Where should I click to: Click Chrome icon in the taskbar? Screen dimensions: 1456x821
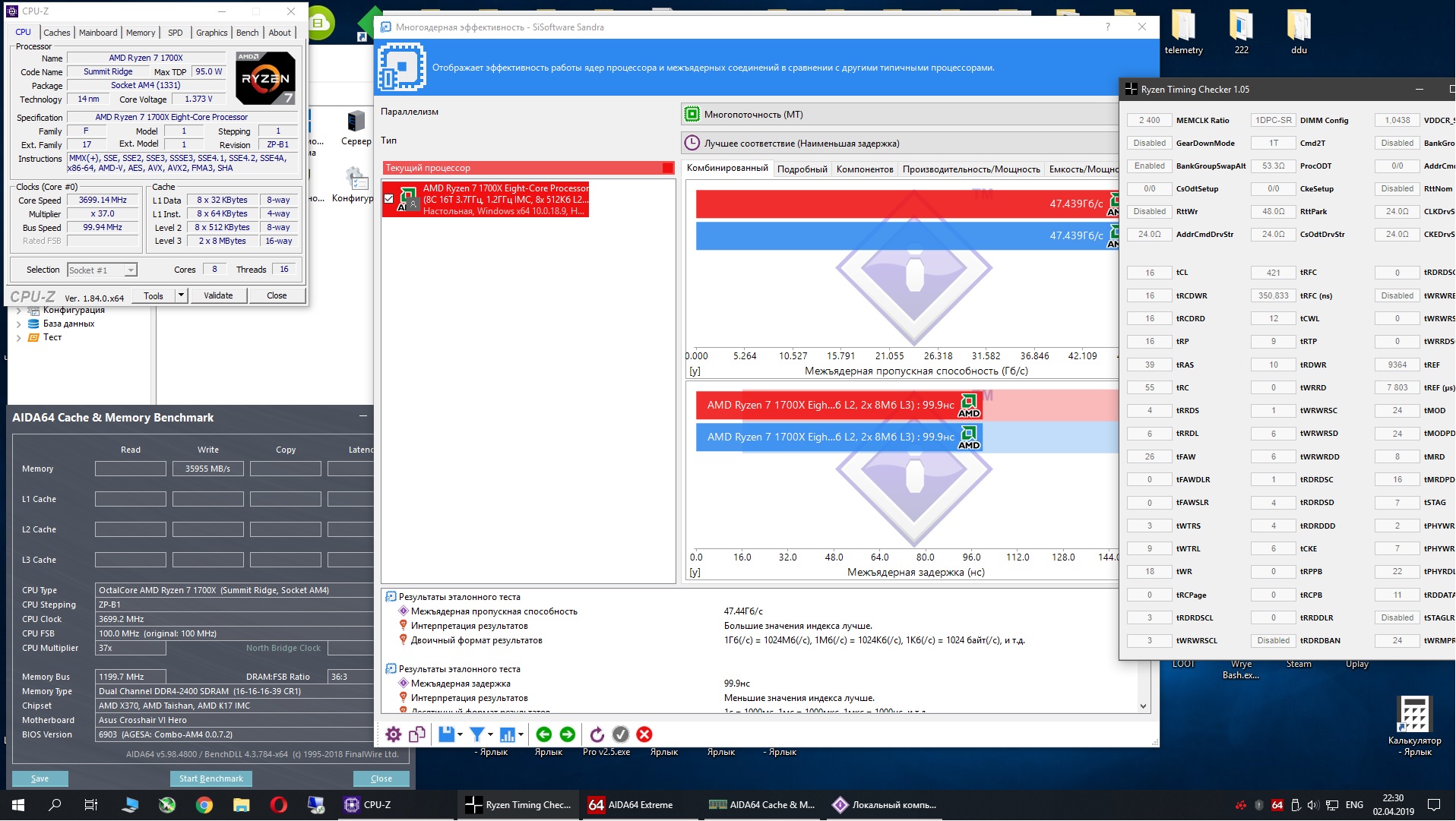pyautogui.click(x=204, y=805)
